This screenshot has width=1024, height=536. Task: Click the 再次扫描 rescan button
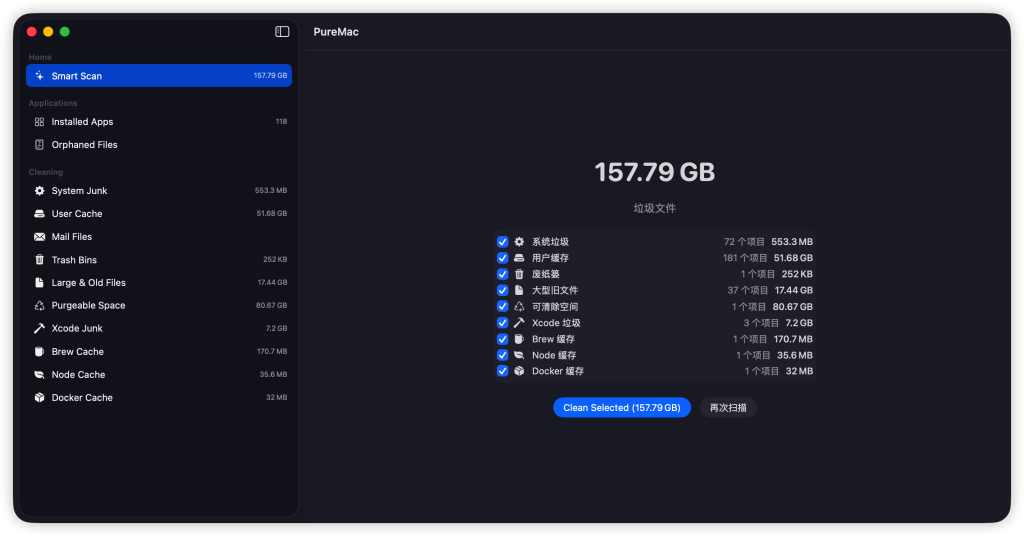tap(728, 408)
